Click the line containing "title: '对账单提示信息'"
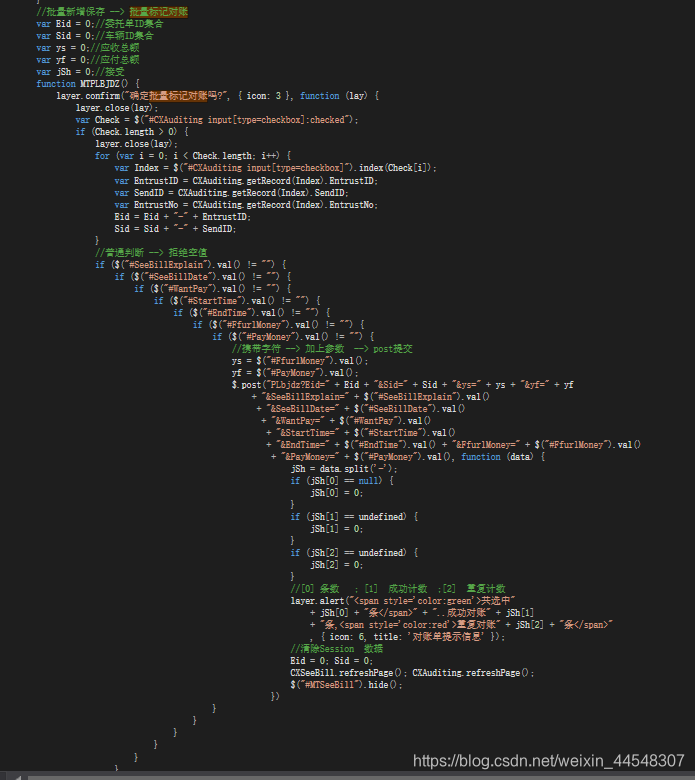695x780 pixels. (x=407, y=637)
